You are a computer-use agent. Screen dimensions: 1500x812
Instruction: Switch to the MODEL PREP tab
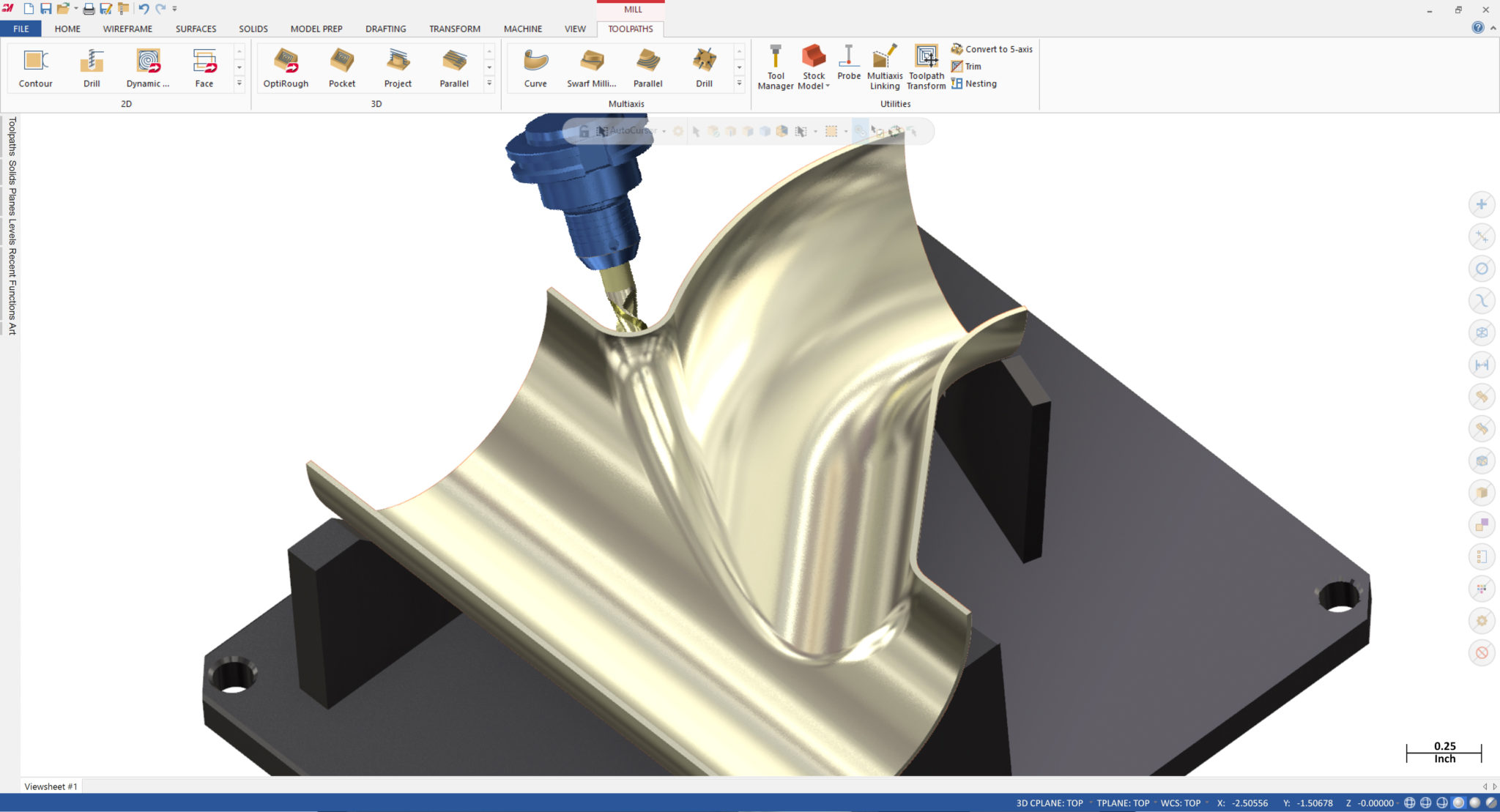click(316, 29)
